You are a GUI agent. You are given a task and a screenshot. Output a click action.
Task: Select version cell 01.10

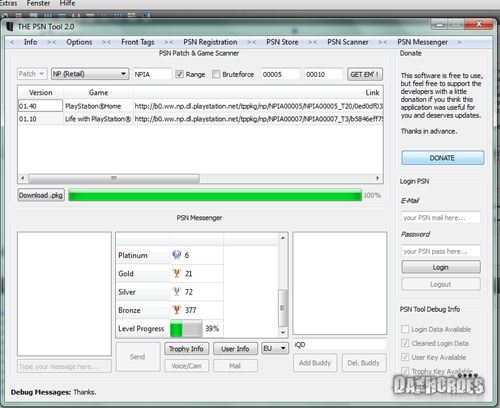[x=40, y=119]
